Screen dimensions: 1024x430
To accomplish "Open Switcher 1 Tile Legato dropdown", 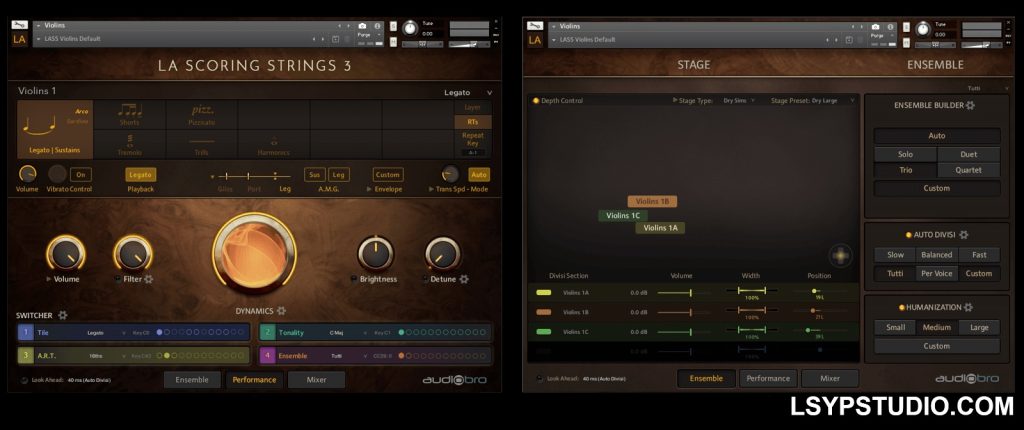I will pyautogui.click(x=107, y=333).
